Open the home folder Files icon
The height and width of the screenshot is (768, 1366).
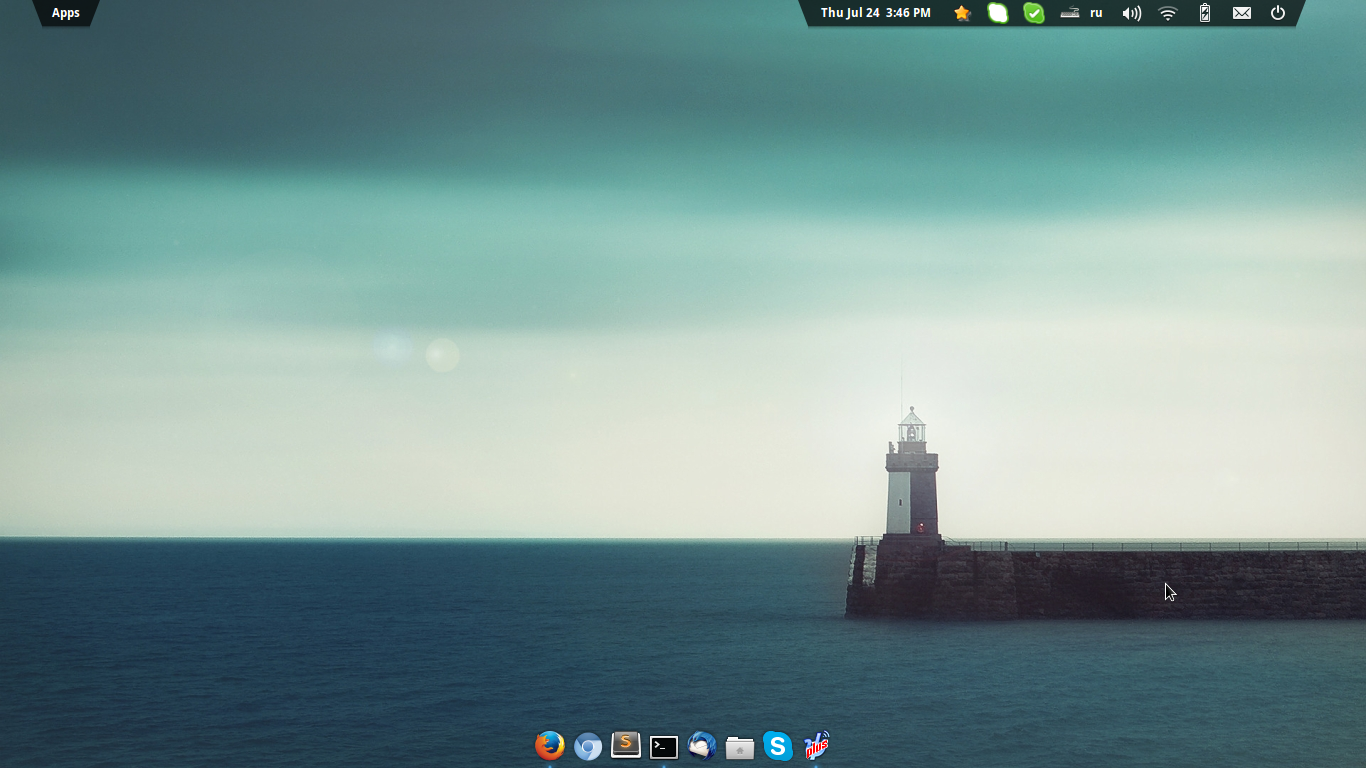coord(740,747)
